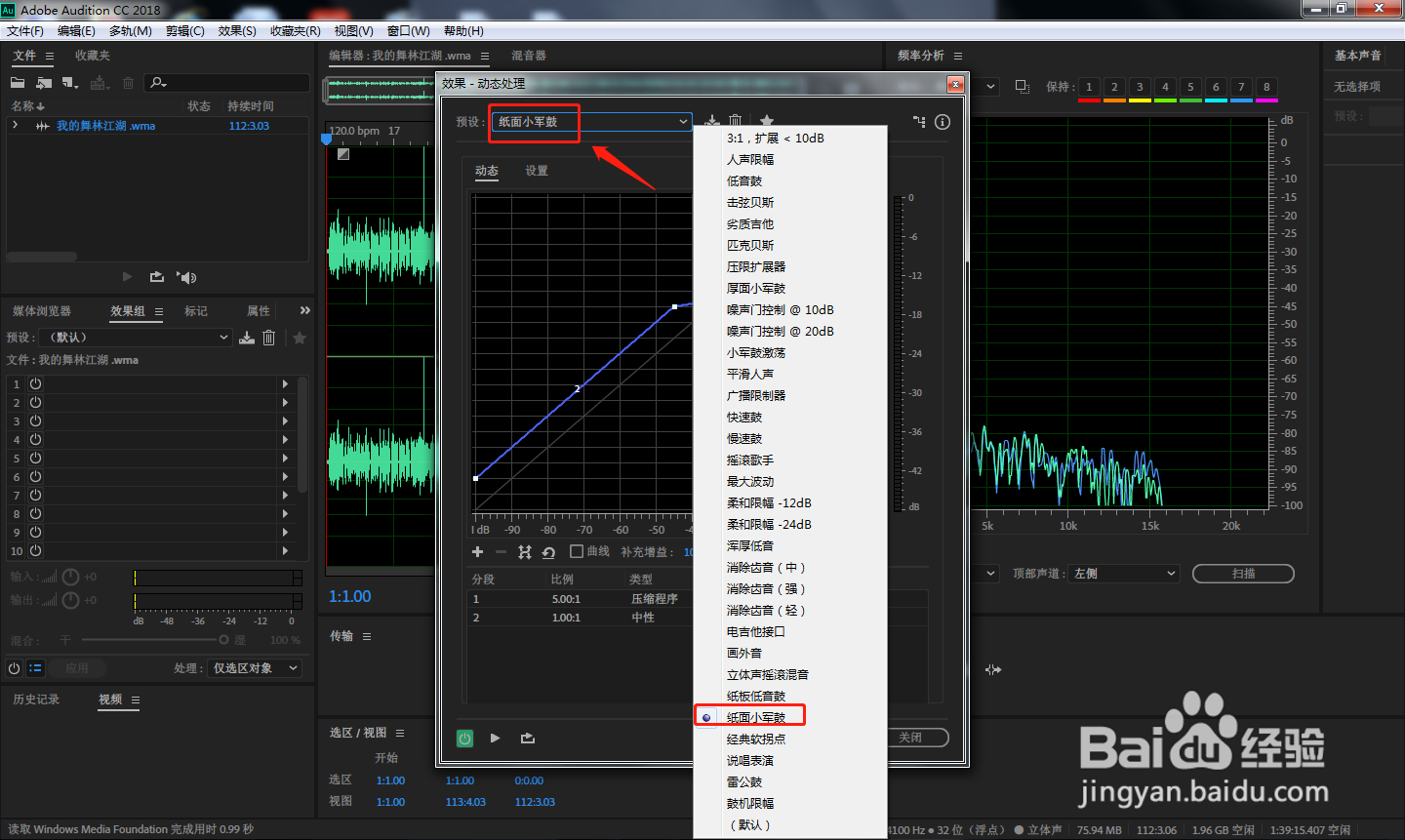This screenshot has width=1405, height=840.
Task: Play preview button in effect dialog
Action: pos(496,738)
